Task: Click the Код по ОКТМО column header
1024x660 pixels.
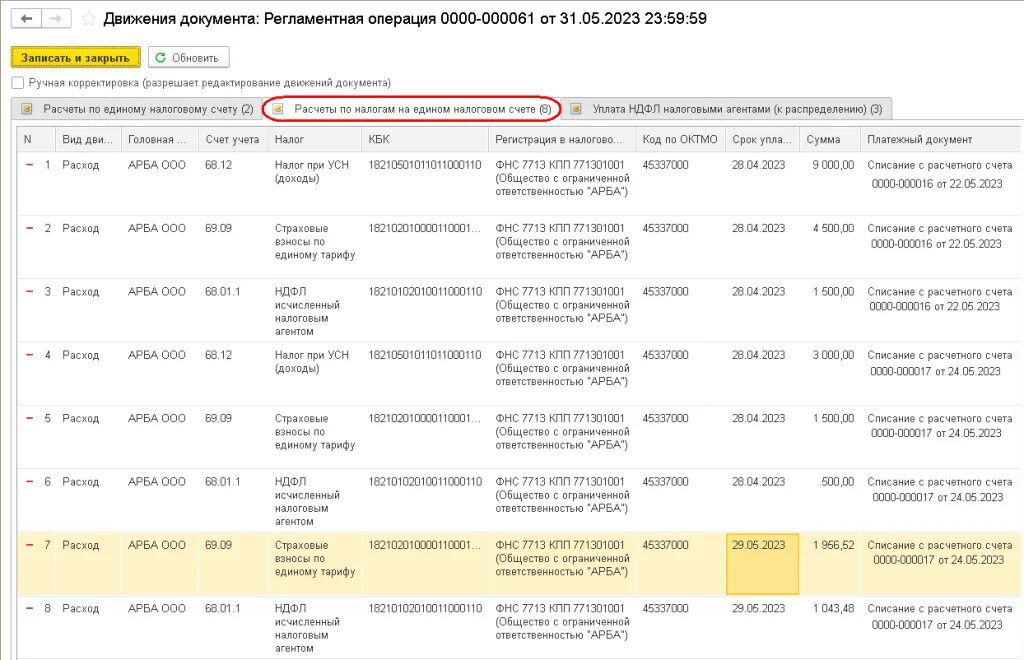Action: pyautogui.click(x=680, y=139)
